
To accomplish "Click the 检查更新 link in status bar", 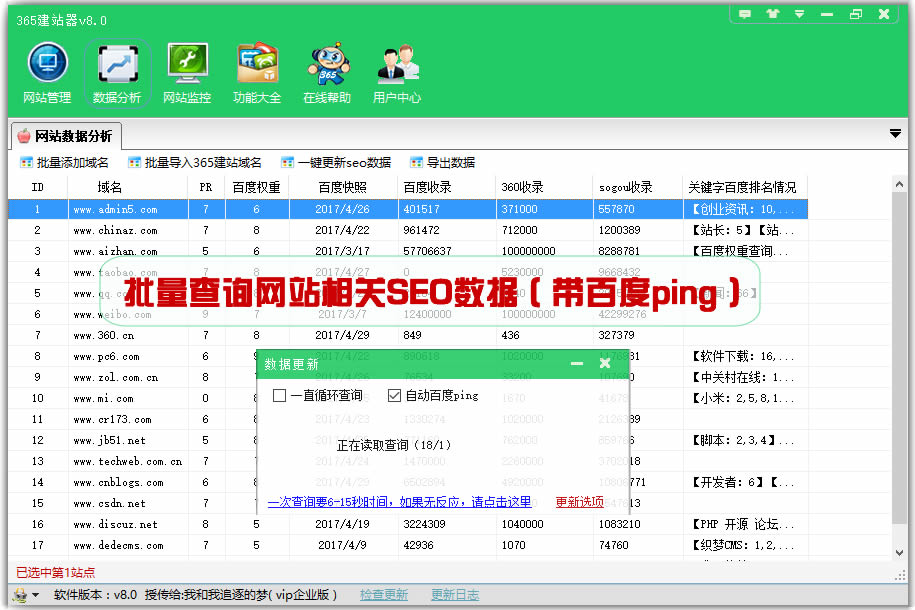I will (384, 595).
